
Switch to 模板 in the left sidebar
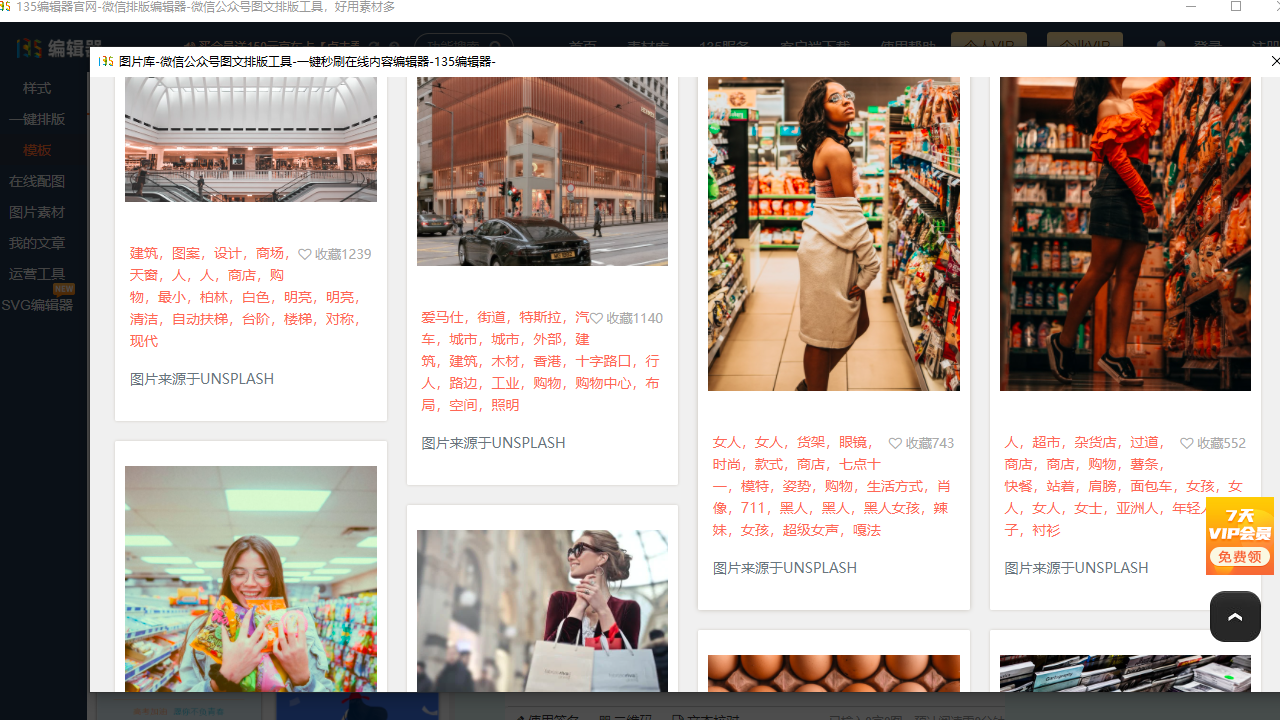[37, 150]
